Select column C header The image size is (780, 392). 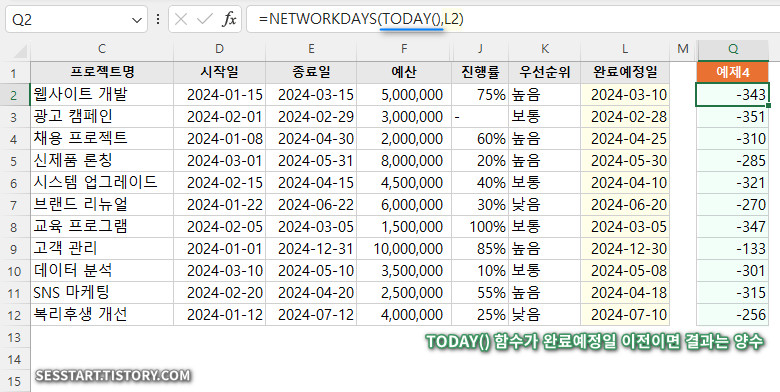point(102,49)
